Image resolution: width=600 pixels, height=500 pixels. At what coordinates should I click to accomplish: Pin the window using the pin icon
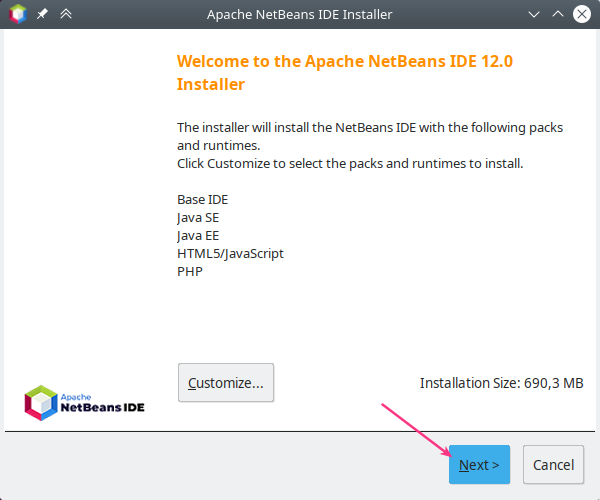coord(42,14)
